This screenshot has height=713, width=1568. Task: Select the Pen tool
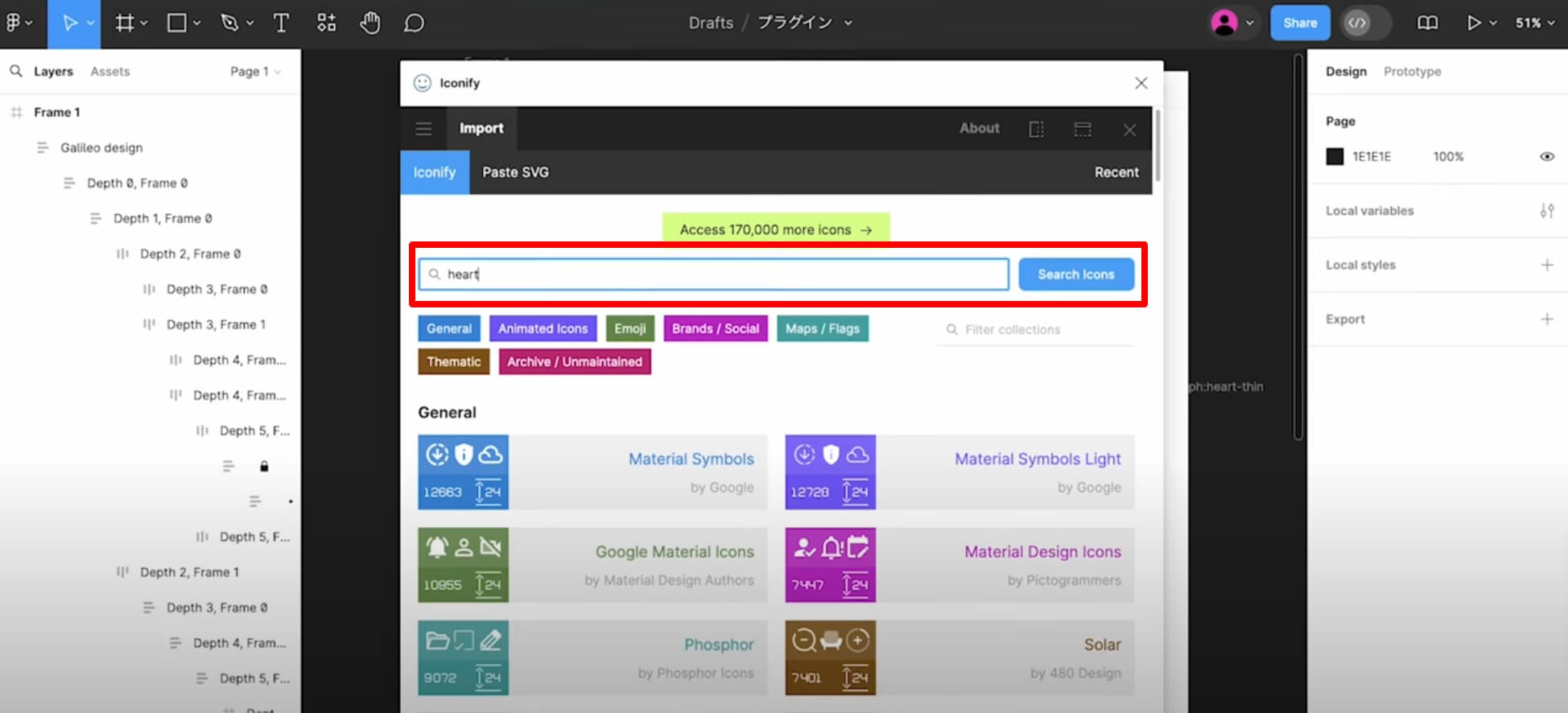(229, 23)
